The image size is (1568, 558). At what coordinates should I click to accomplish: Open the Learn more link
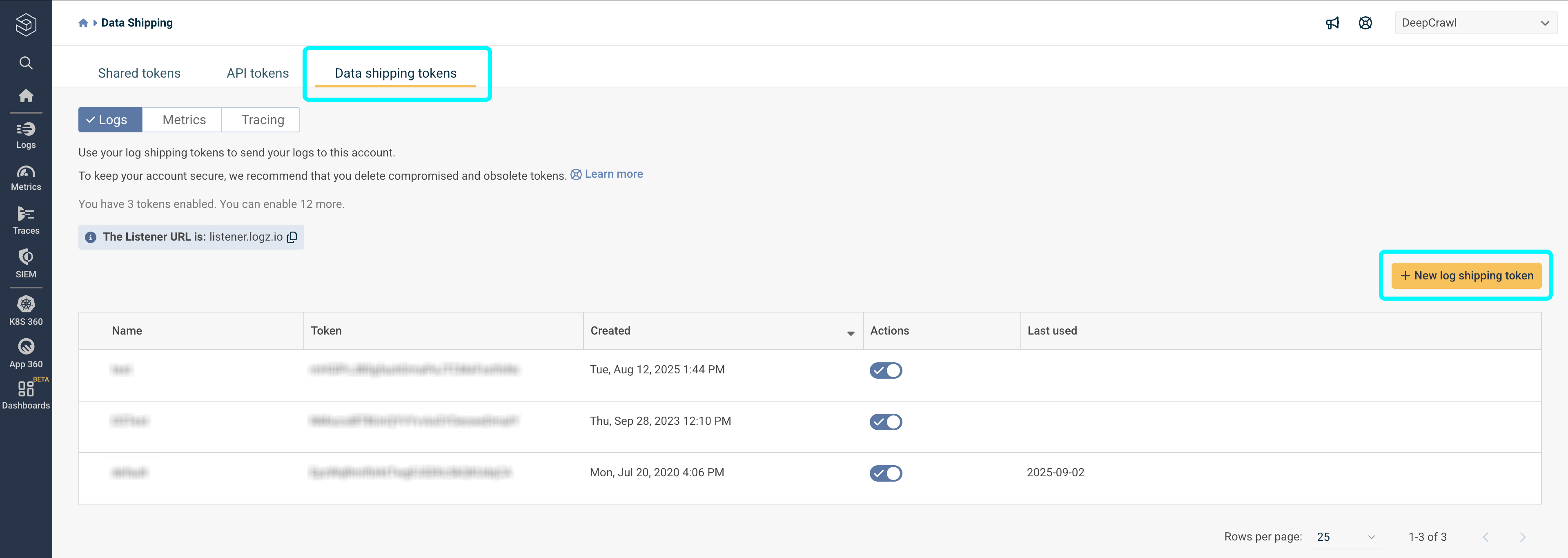(x=613, y=174)
